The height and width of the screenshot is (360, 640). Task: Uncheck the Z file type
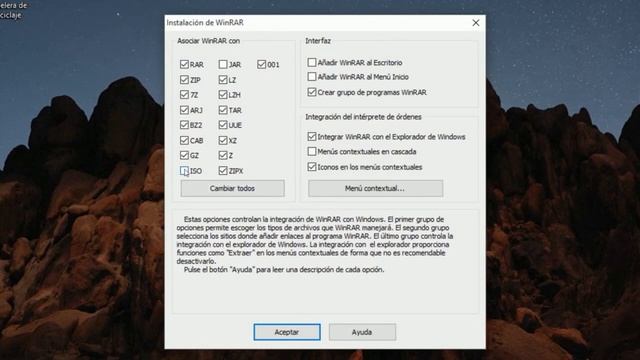coord(223,156)
